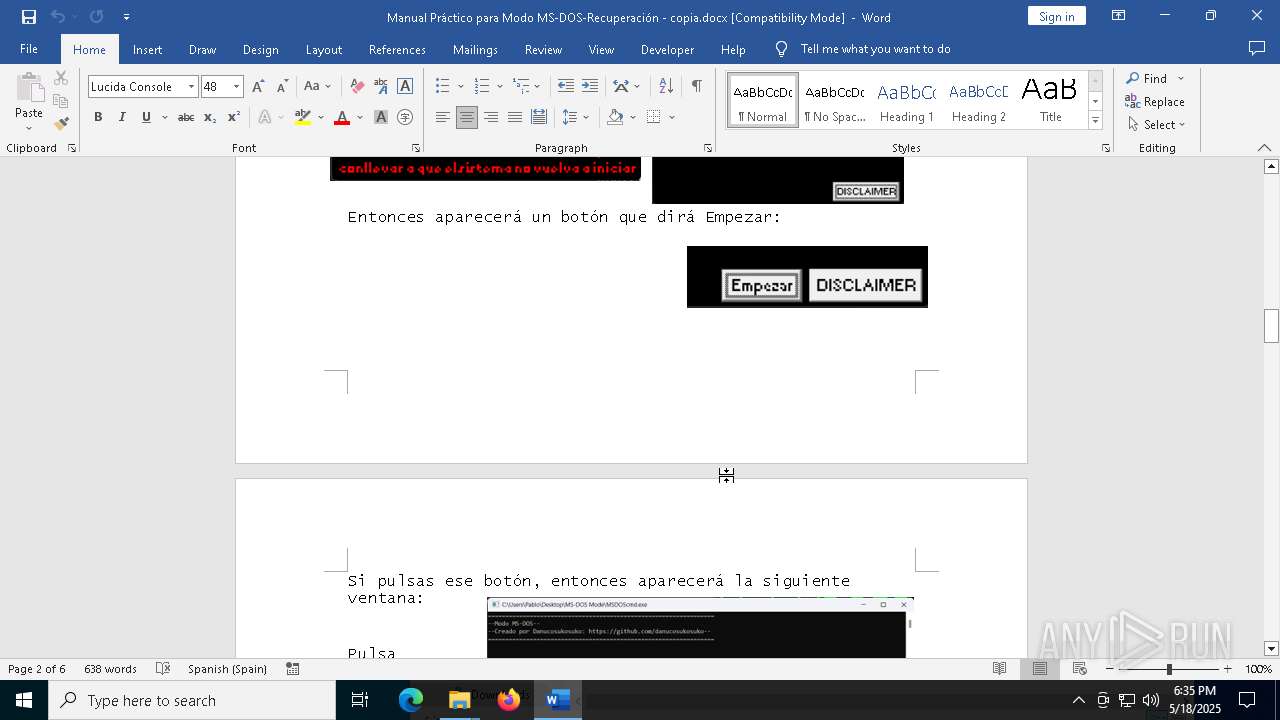Decrease paragraph indent
This screenshot has height=720, width=1280.
pyautogui.click(x=566, y=87)
